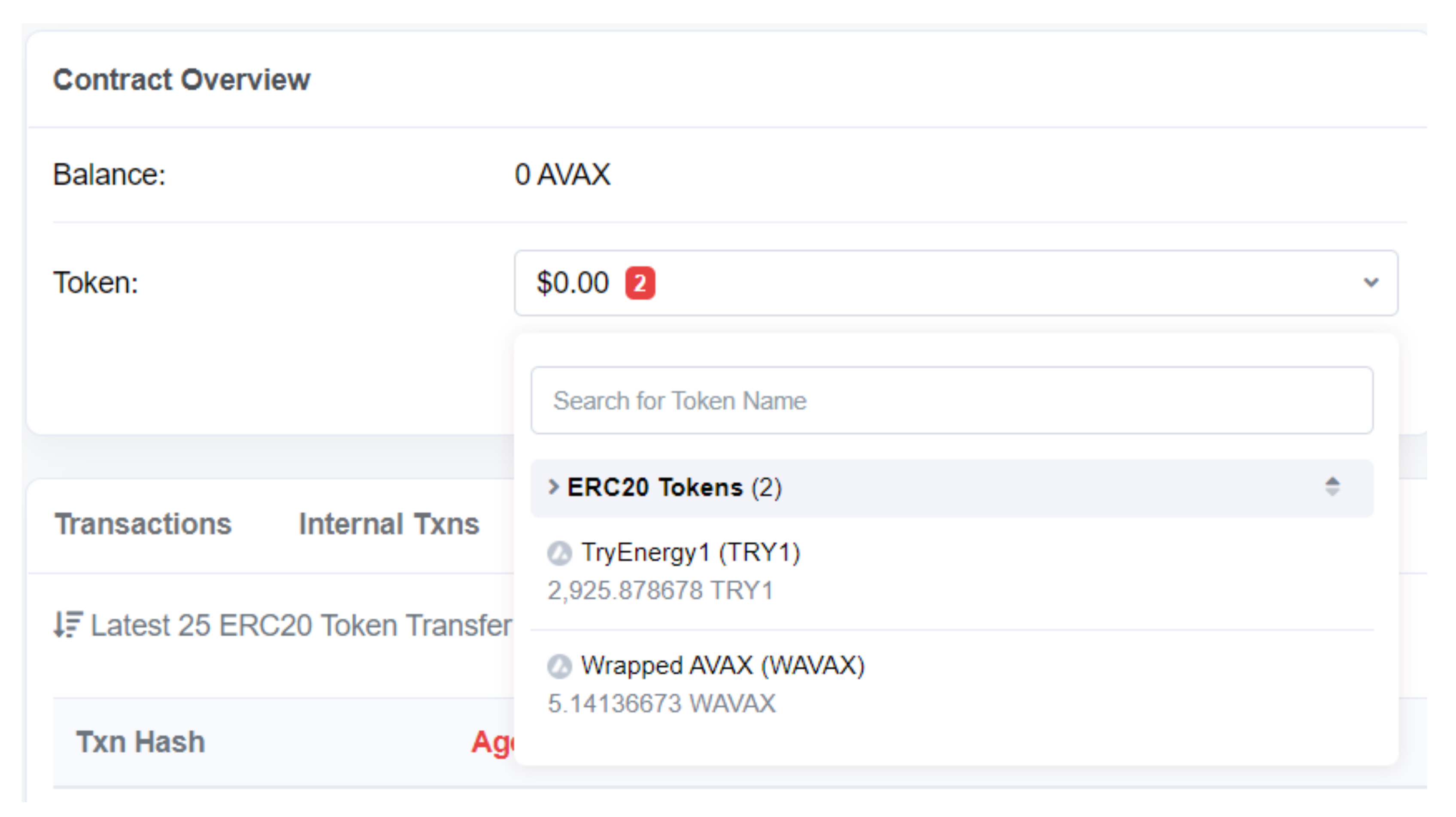Click the Search for Token Name field
The width and height of the screenshot is (1456, 817).
click(952, 401)
